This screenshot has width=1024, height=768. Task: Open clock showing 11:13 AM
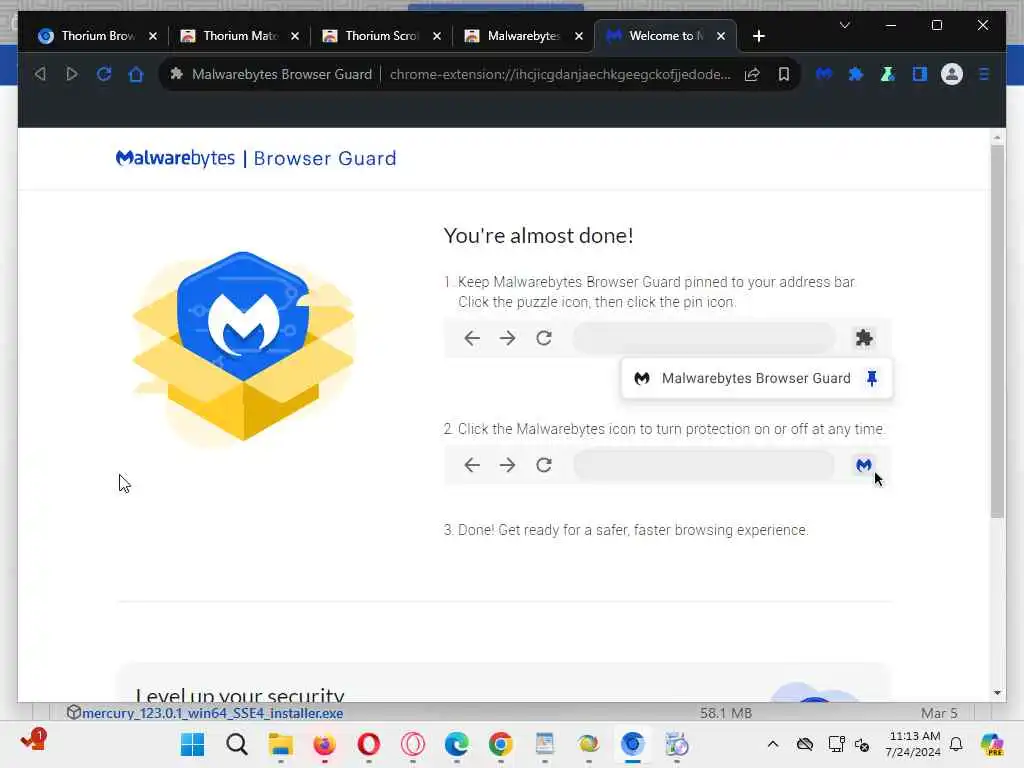[914, 744]
